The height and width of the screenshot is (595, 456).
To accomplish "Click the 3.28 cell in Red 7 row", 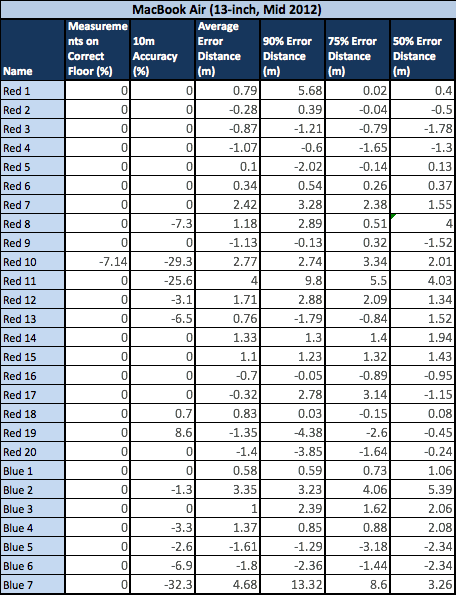I will (292, 205).
